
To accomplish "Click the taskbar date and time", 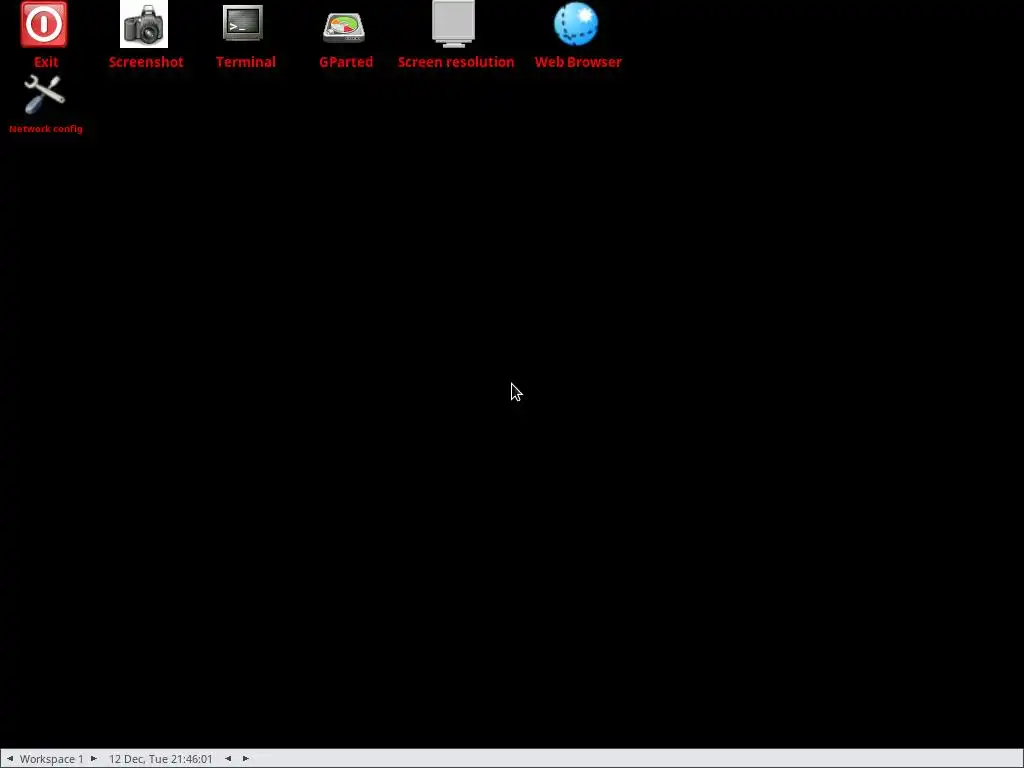I will point(161,759).
